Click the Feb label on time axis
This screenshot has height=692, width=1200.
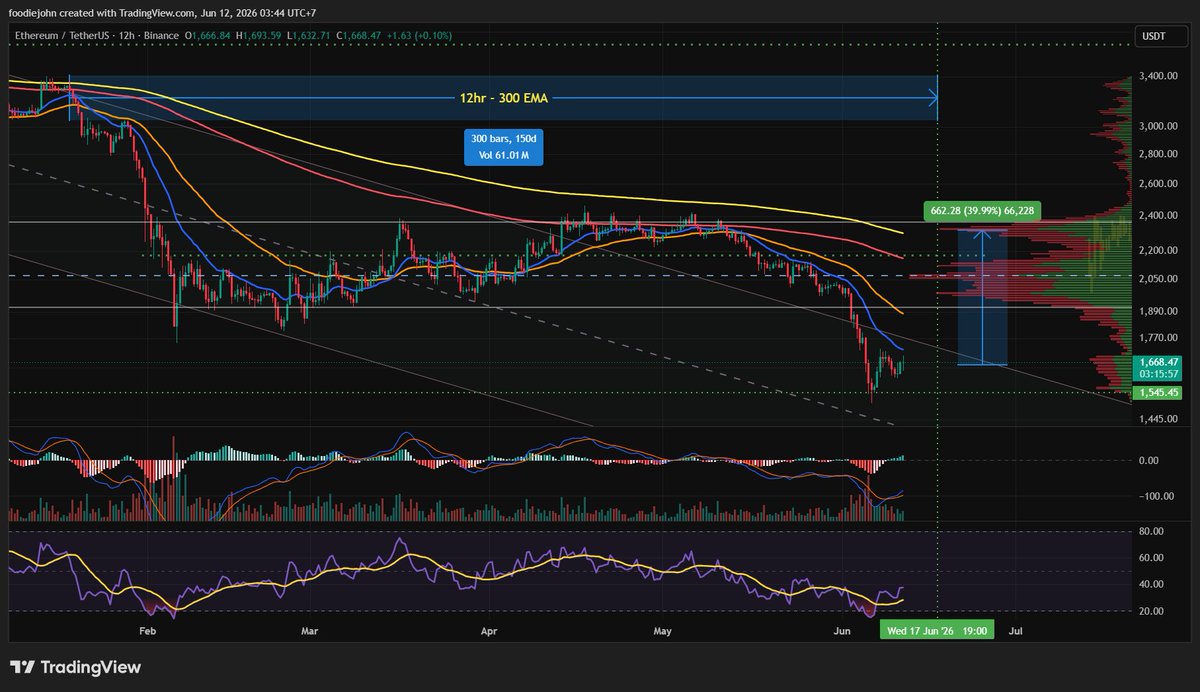pyautogui.click(x=148, y=631)
